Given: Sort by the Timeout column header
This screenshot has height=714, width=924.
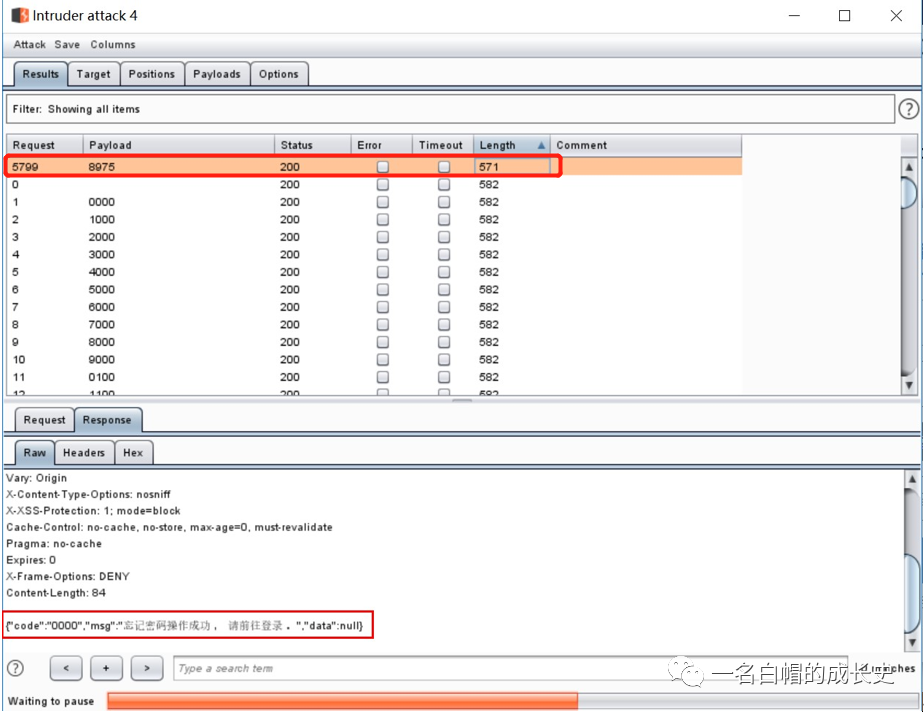Looking at the screenshot, I should [443, 145].
